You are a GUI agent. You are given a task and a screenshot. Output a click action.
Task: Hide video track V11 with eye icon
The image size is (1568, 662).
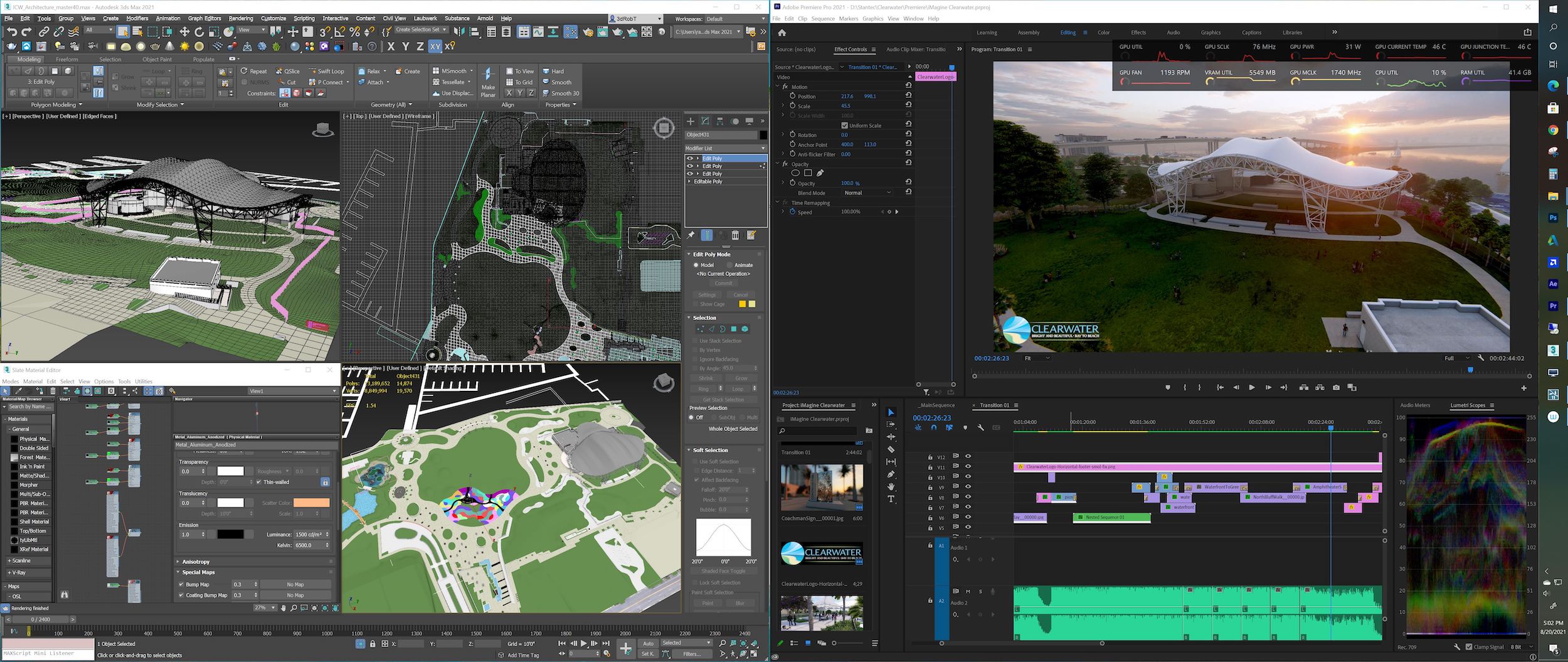coord(968,467)
